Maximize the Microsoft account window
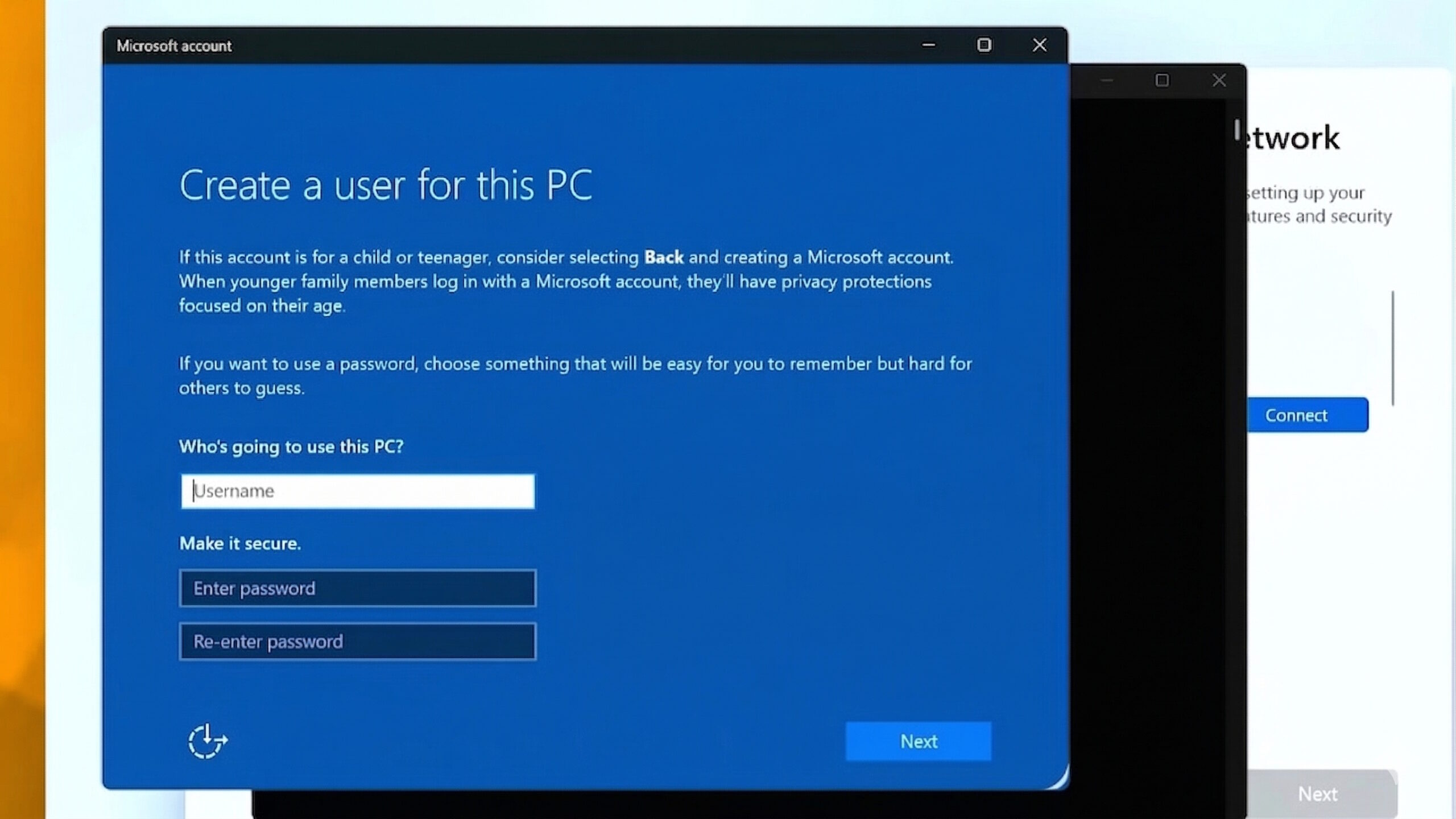Viewport: 1456px width, 819px height. pyautogui.click(x=984, y=45)
